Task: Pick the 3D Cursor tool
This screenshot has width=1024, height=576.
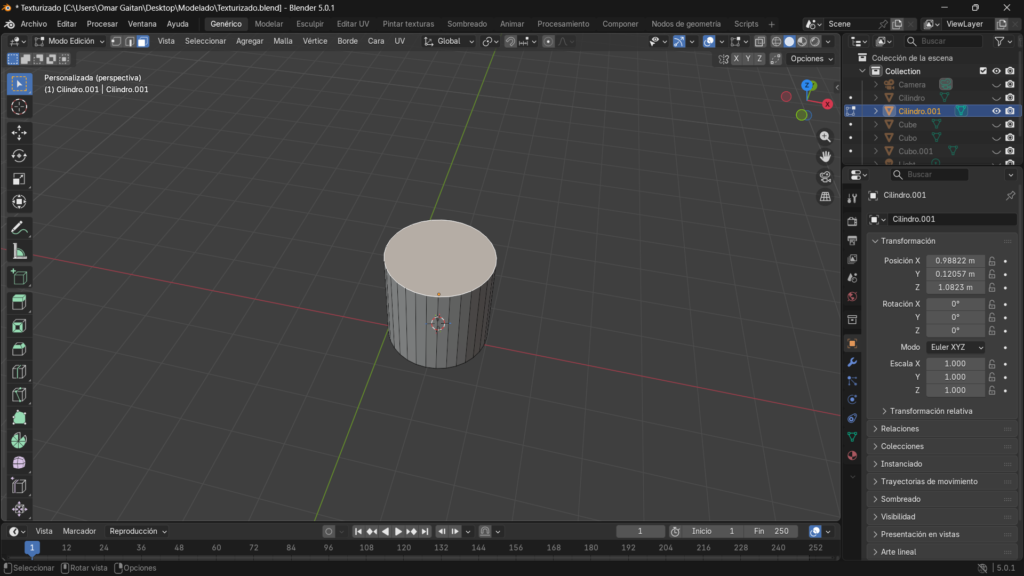Action: click(19, 107)
